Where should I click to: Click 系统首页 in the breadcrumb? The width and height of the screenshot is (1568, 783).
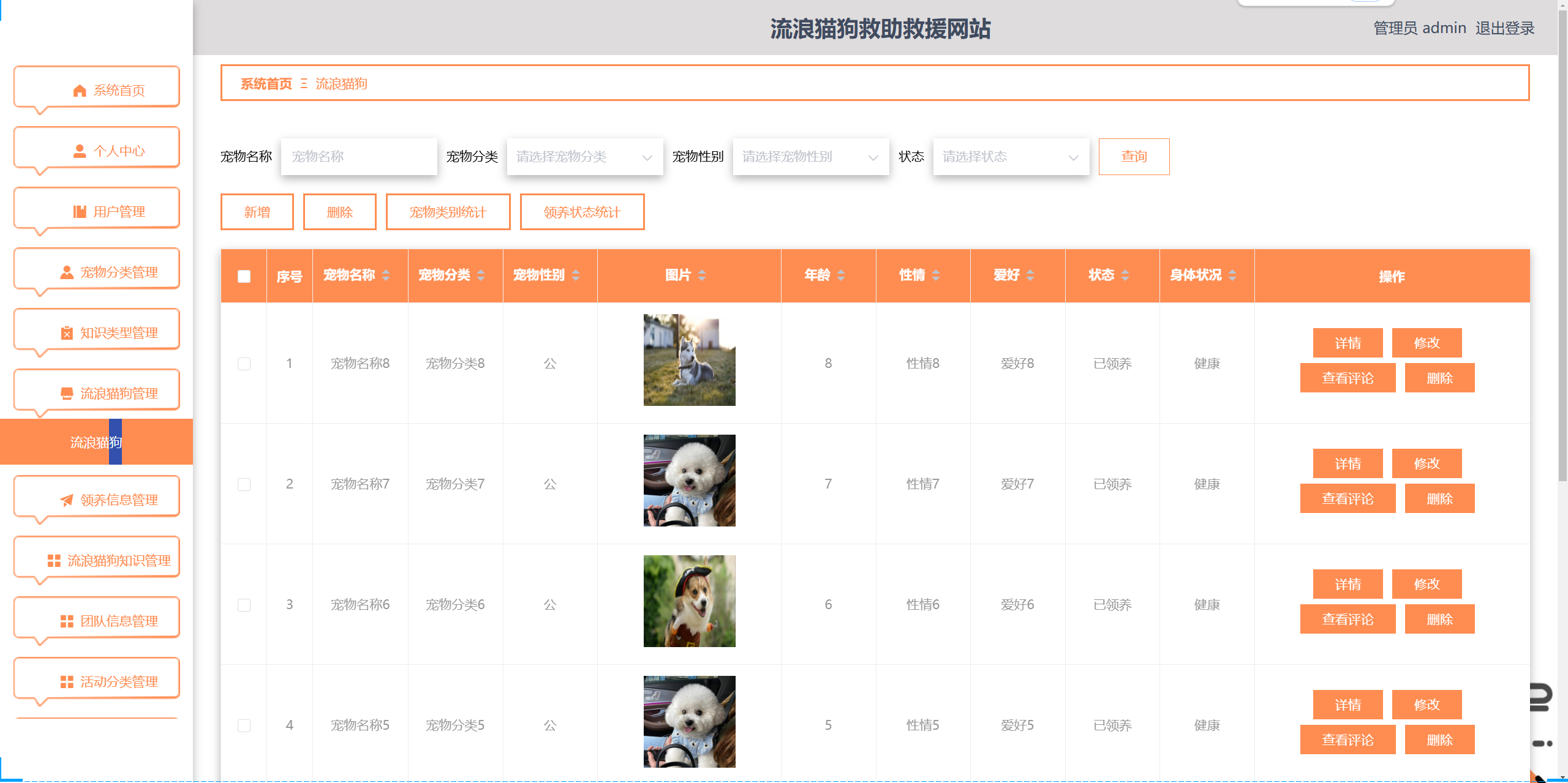[266, 84]
